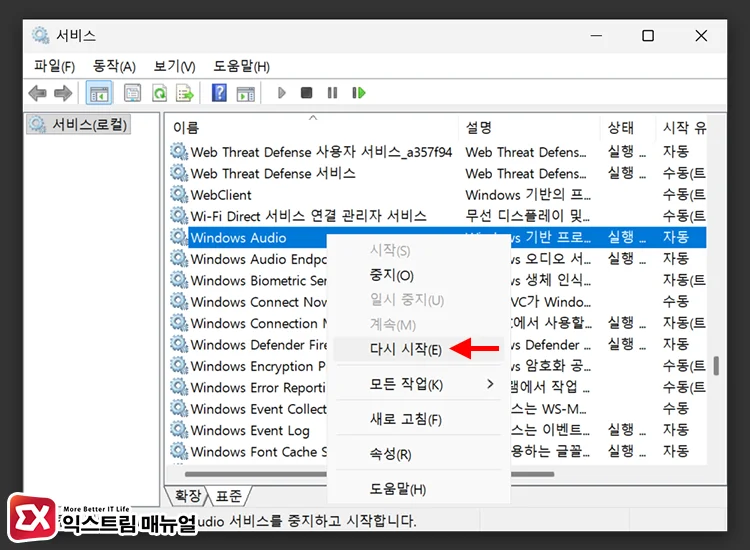Screen dimensions: 750x550
Task: Select the Windows Encryption Provider row
Action: [x=258, y=366]
